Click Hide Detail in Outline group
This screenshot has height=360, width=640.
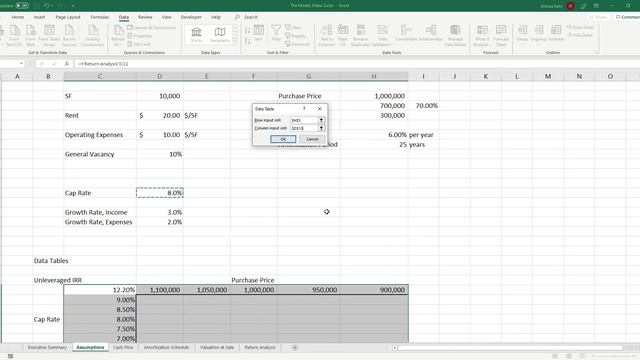(x=580, y=35)
